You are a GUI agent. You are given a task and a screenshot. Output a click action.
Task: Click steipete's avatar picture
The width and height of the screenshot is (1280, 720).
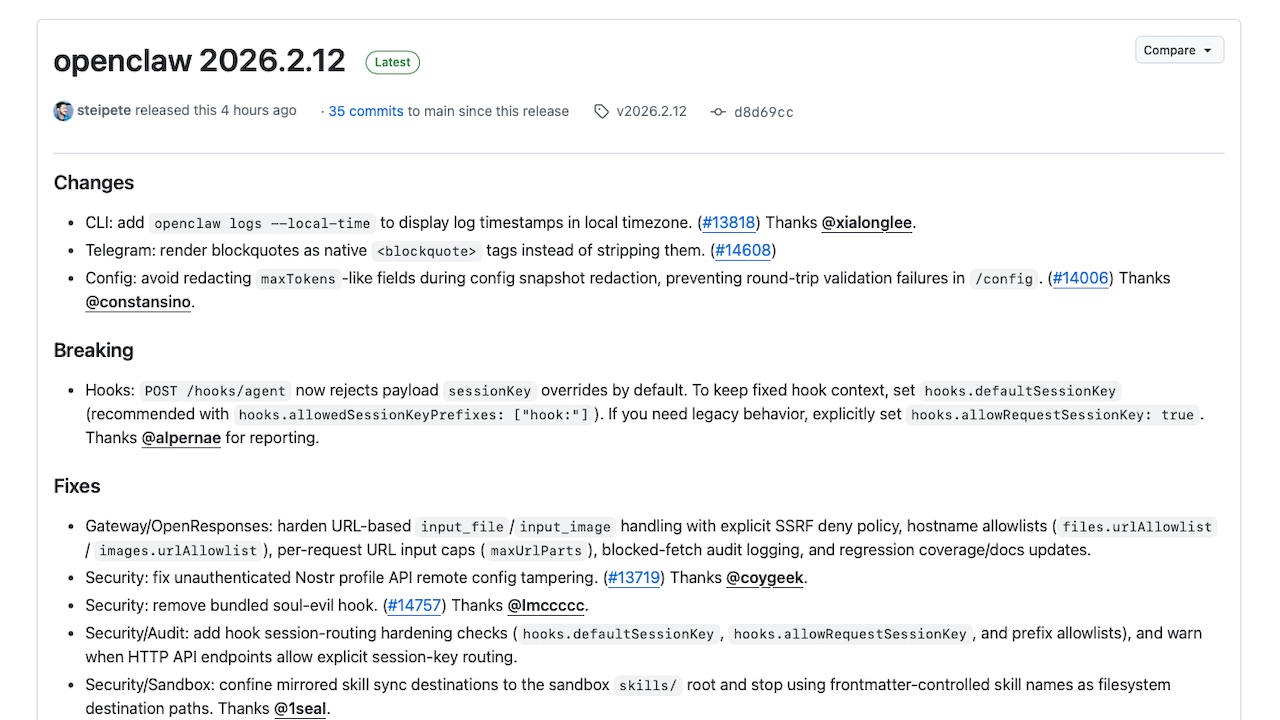point(63,111)
